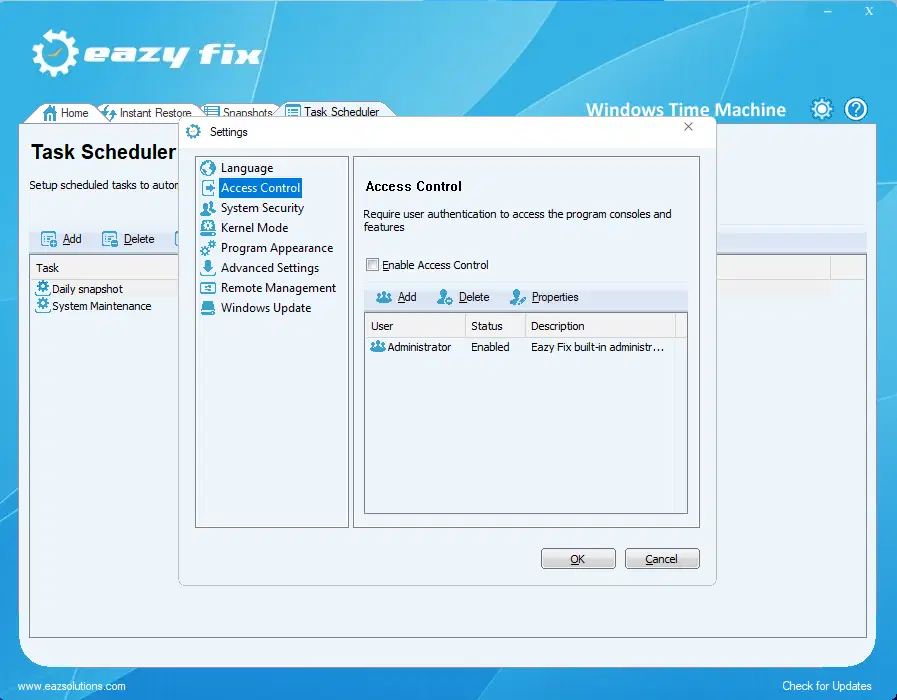Screen dimensions: 897x700
Task: Click the Remote Management icon
Action: (208, 288)
